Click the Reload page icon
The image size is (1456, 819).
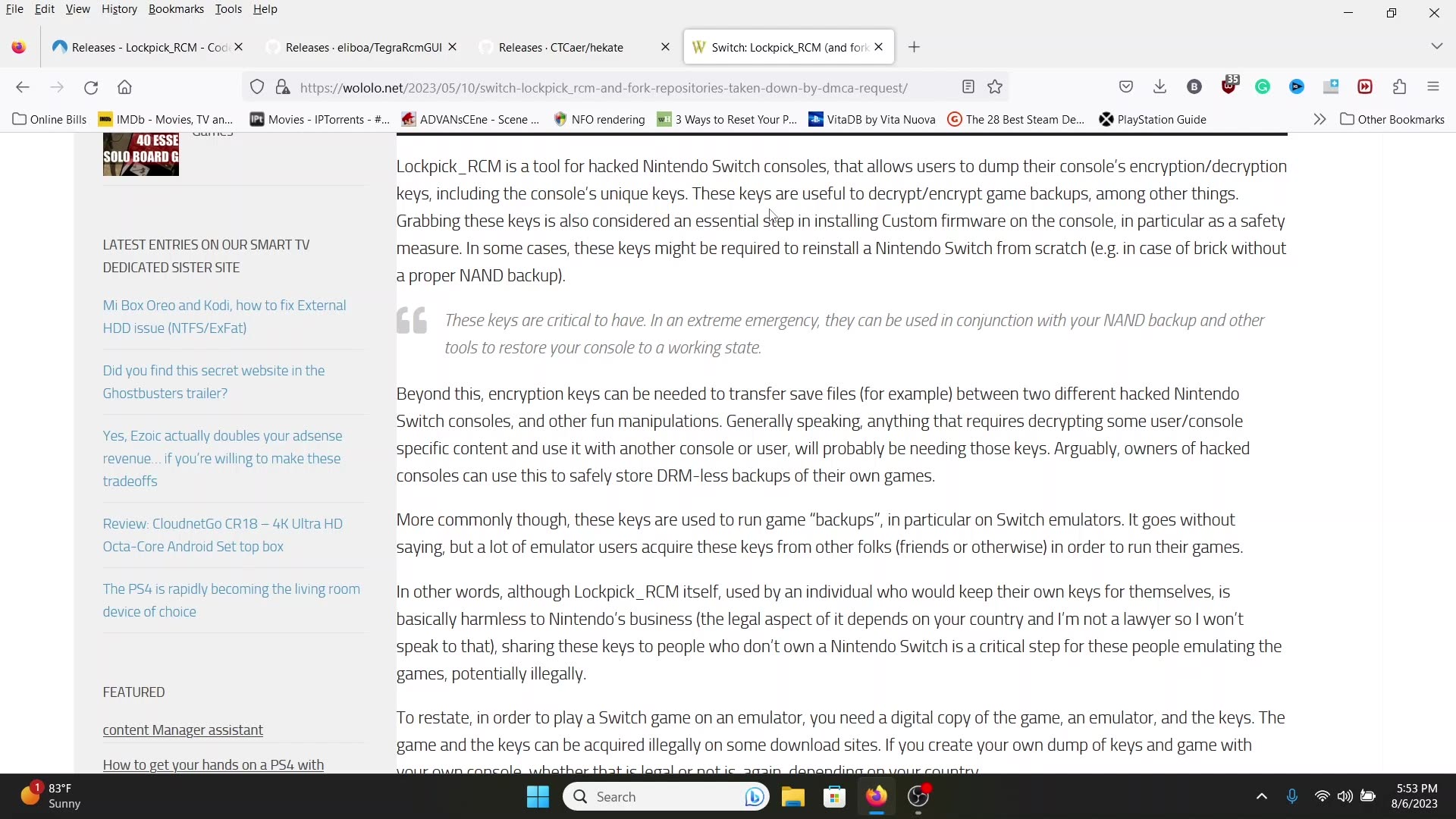[91, 87]
